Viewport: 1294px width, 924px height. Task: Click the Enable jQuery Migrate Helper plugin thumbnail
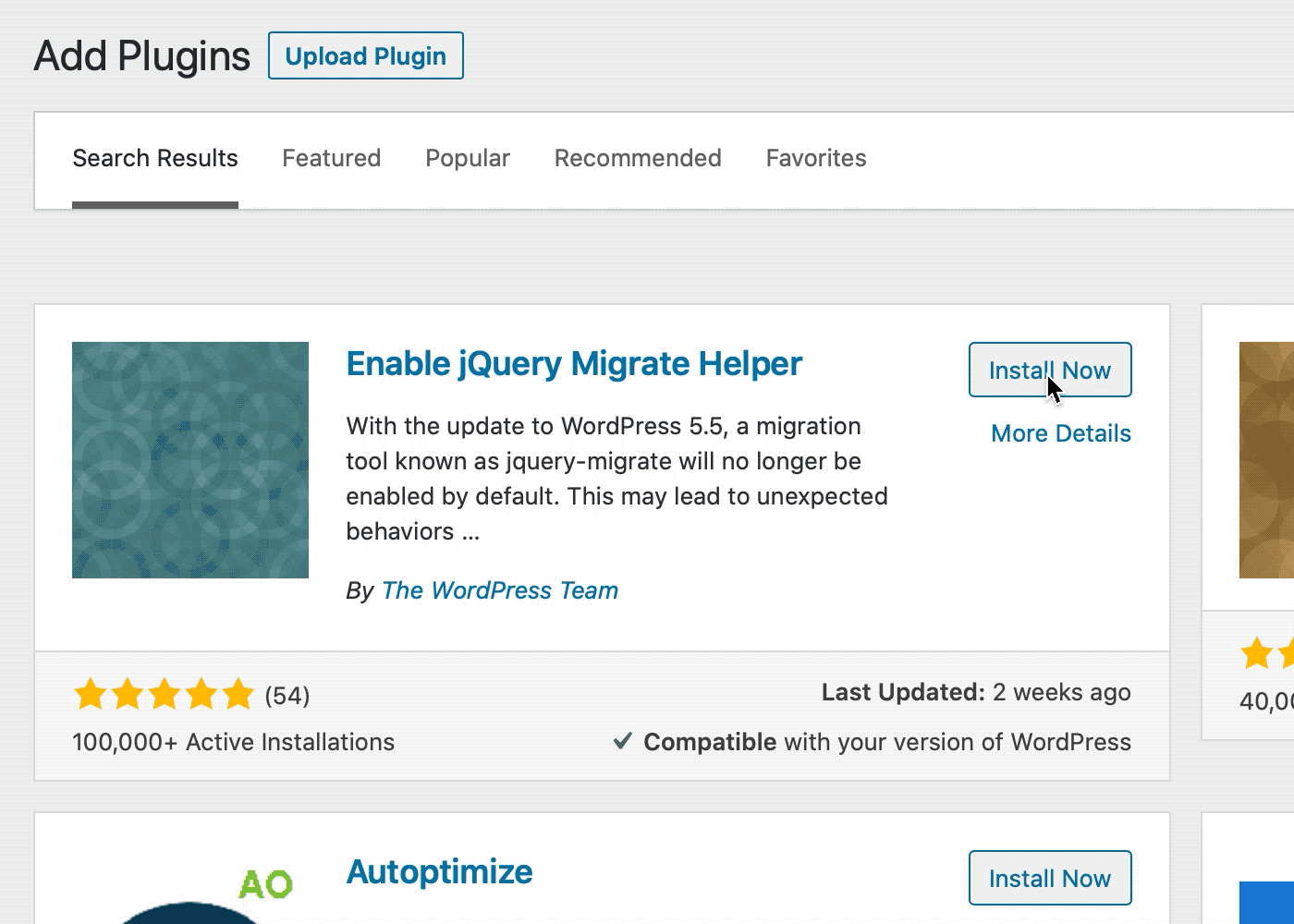pyautogui.click(x=190, y=460)
